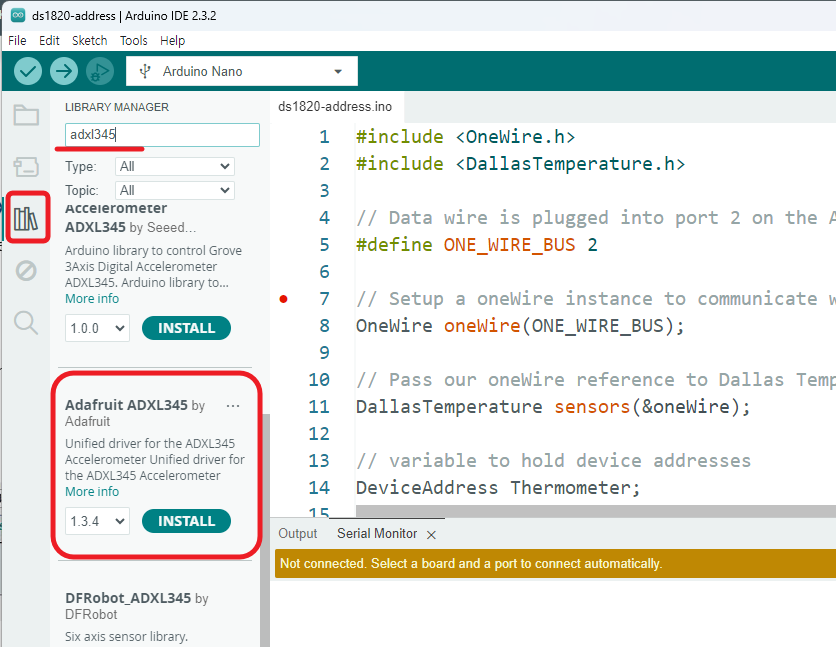The width and height of the screenshot is (836, 647).
Task: Open the Boards Manager sidebar icon
Action: click(x=26, y=166)
